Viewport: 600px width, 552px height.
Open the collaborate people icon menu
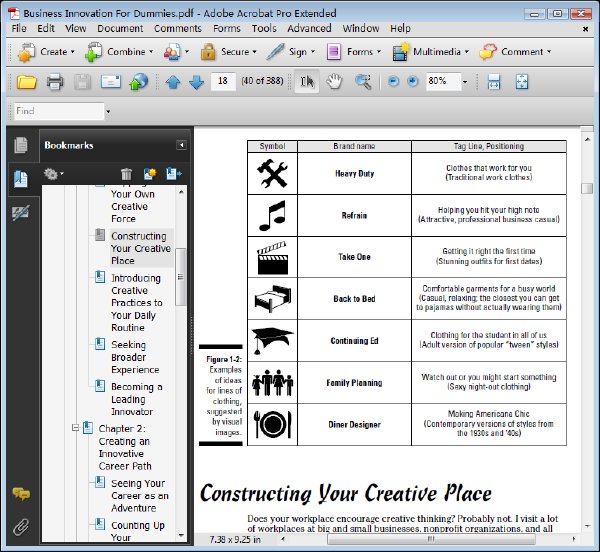tap(176, 52)
